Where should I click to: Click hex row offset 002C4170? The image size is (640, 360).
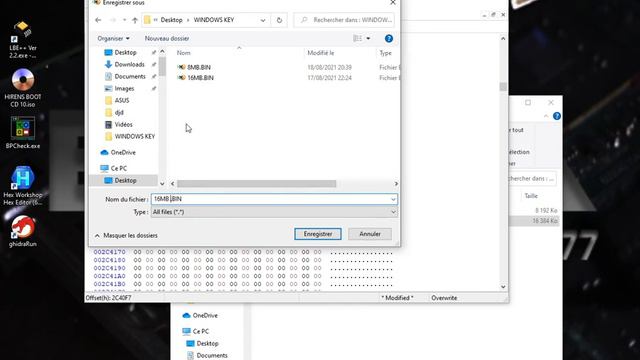click(x=109, y=252)
